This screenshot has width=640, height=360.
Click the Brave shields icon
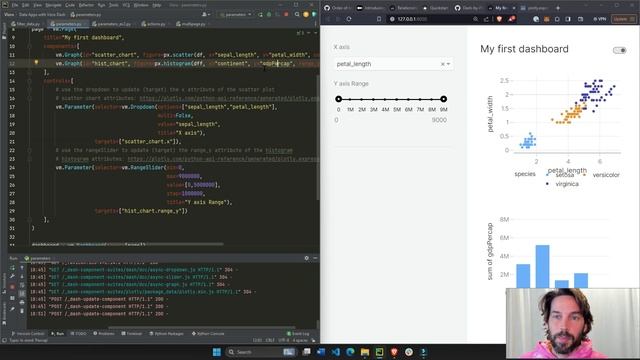[x=500, y=19]
